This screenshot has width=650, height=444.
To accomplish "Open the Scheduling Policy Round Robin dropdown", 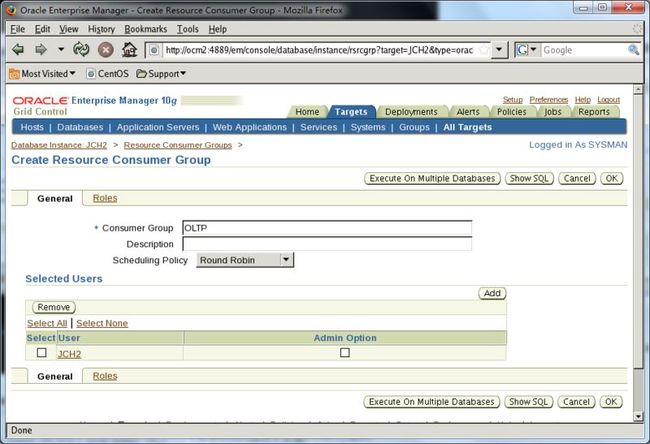I will click(245, 260).
